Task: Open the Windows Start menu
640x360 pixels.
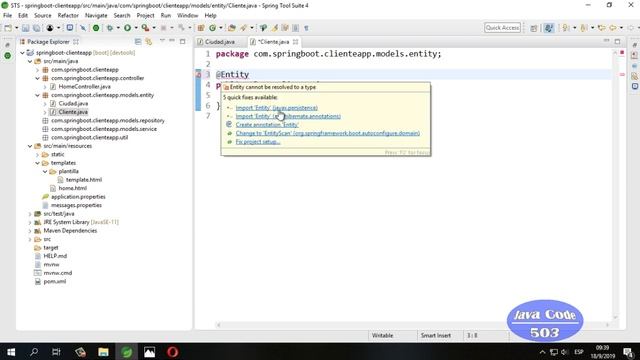Action: pos(11,352)
